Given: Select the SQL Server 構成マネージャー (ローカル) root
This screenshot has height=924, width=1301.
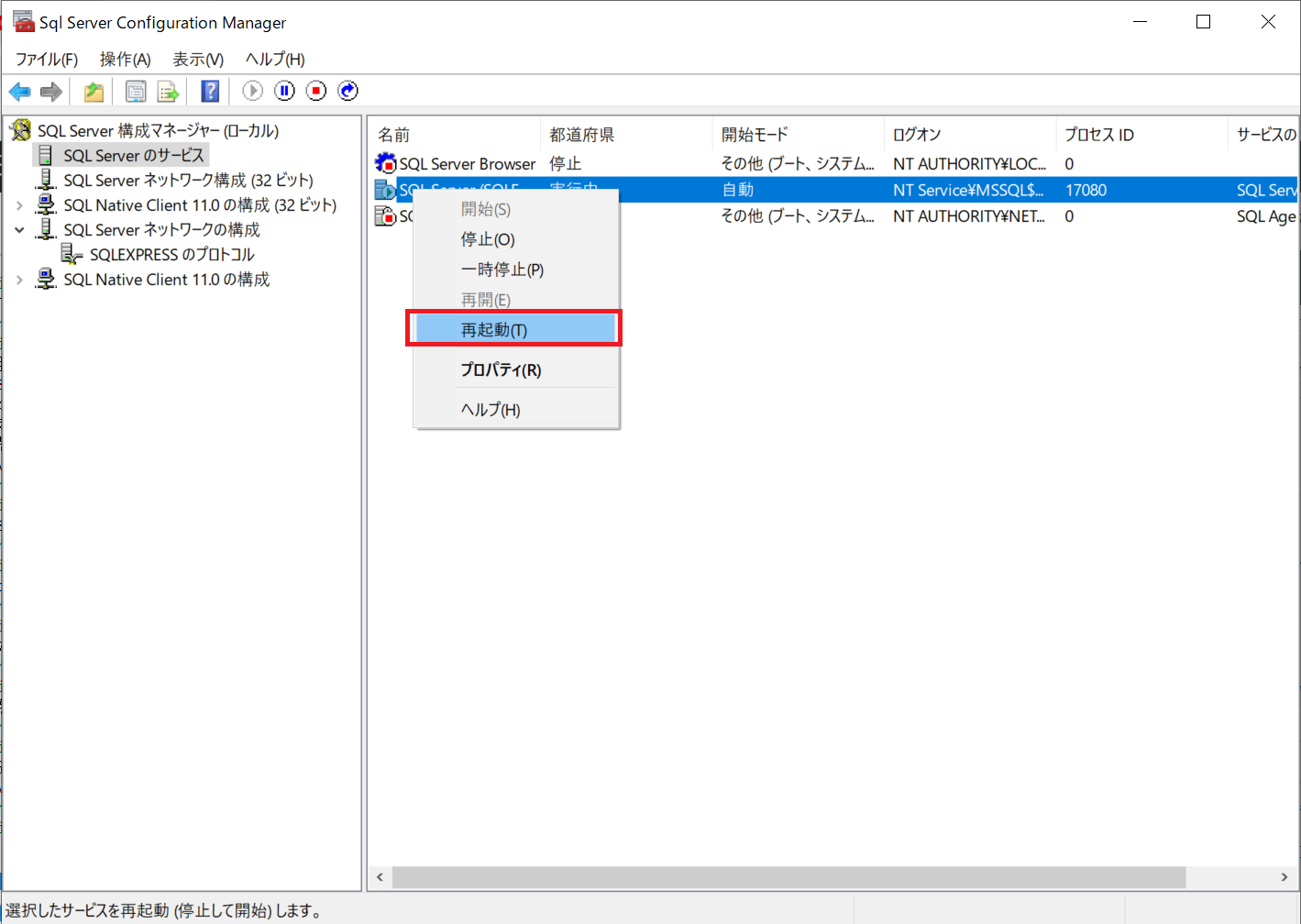Looking at the screenshot, I should [x=158, y=131].
